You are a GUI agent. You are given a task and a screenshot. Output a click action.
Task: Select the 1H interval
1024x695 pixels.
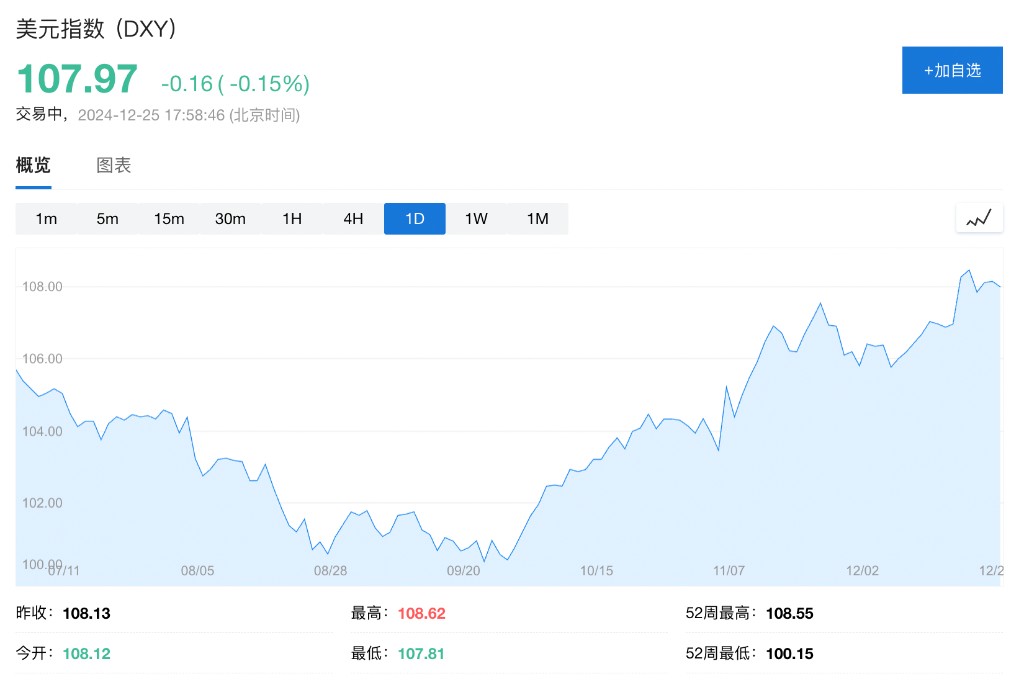pyautogui.click(x=292, y=219)
